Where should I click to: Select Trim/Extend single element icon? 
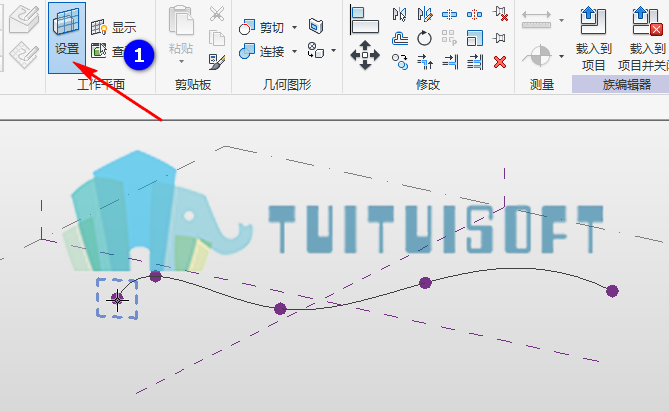point(450,62)
